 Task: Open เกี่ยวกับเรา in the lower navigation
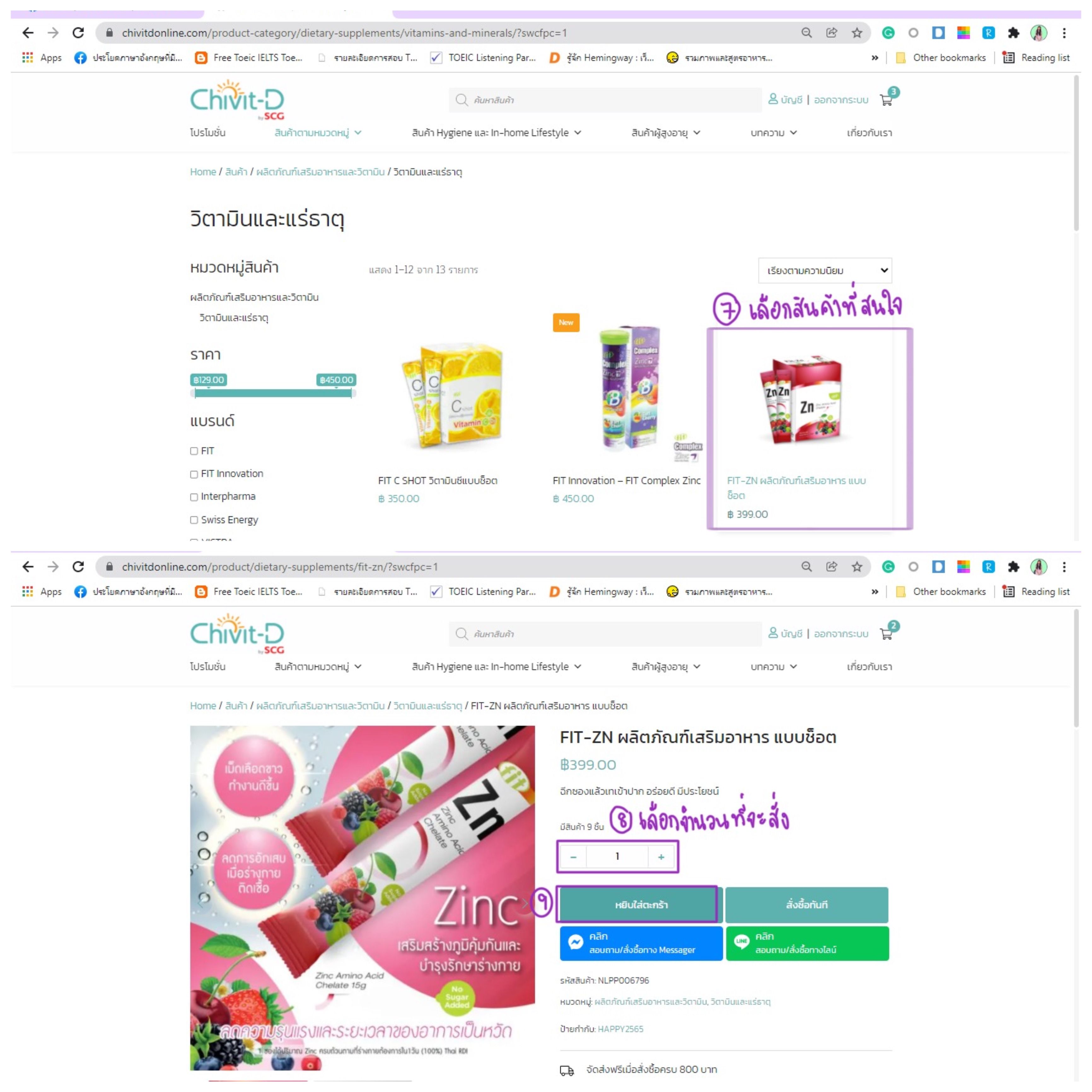869,666
